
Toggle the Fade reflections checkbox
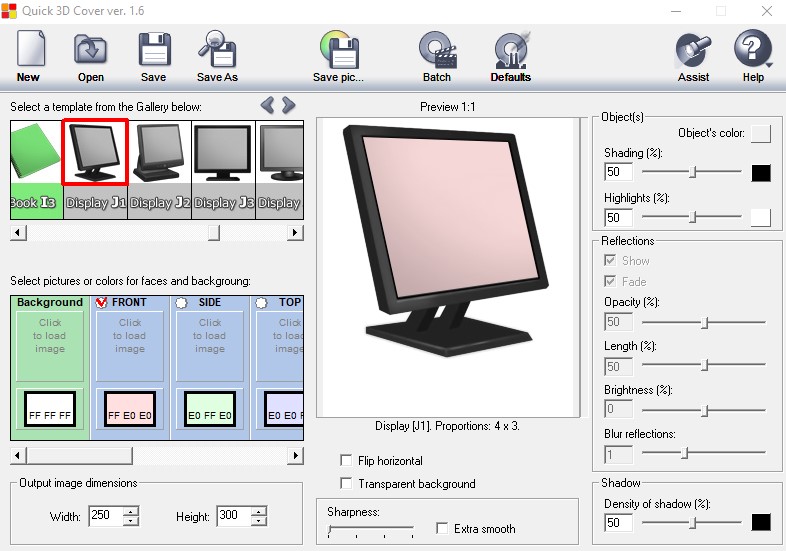610,281
